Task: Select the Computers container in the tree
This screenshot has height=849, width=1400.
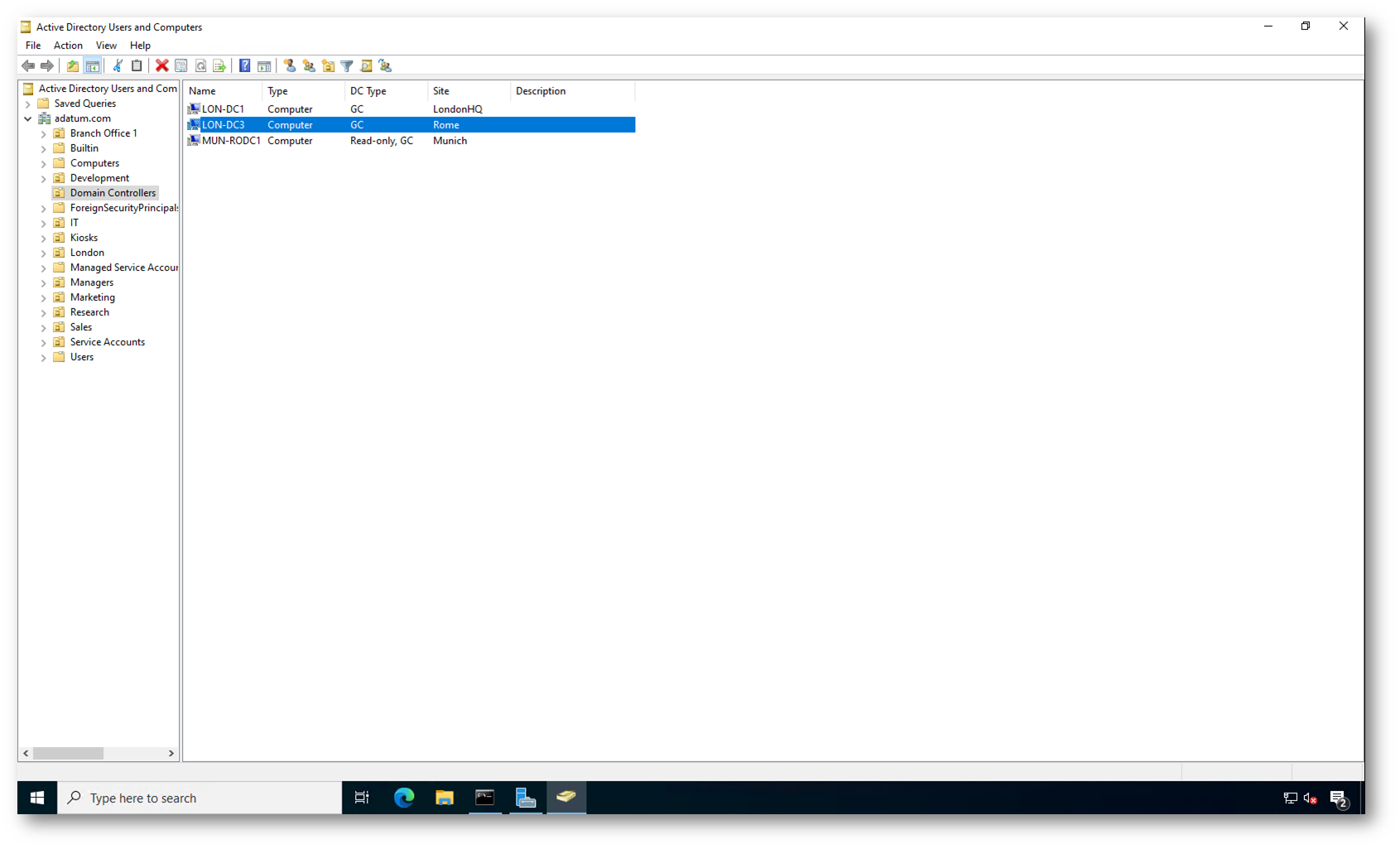Action: (x=94, y=163)
